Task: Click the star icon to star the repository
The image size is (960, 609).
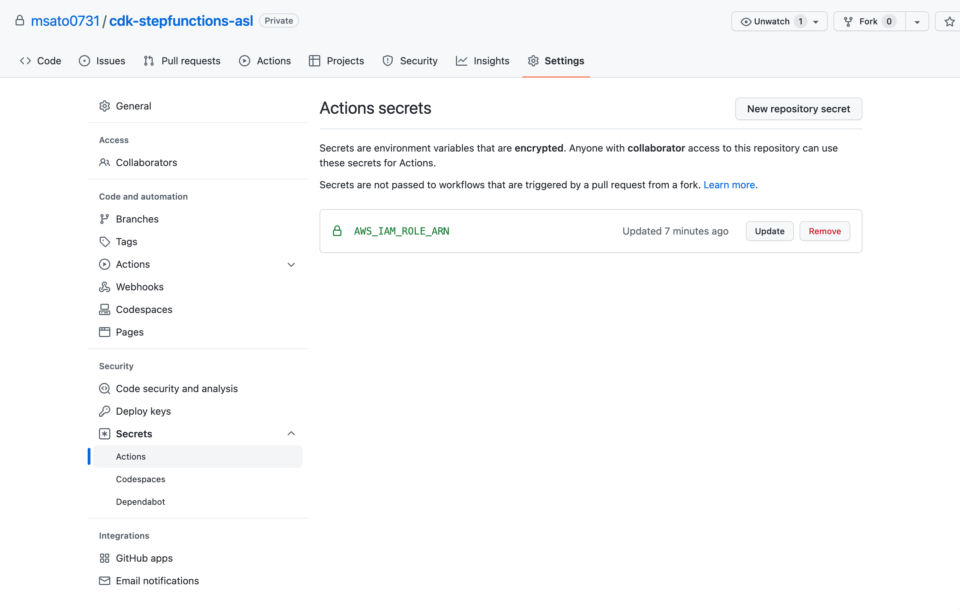Action: (x=948, y=20)
